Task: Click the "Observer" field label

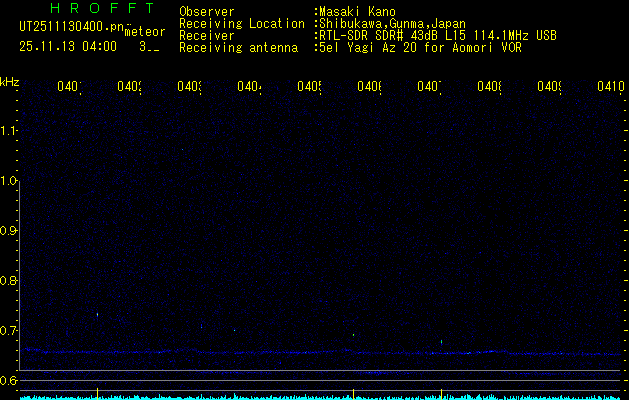Action: [x=207, y=12]
